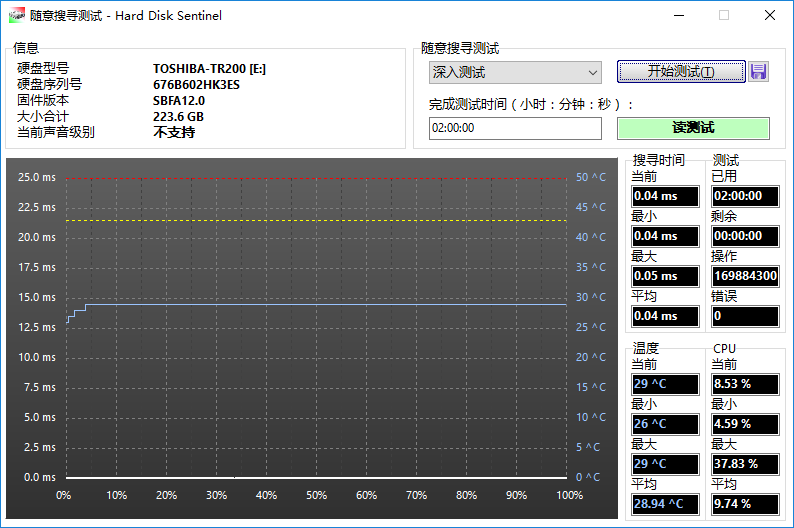Click the 平均 temperature 28.94 °C field
Viewport: 794px width, 528px height.
click(665, 504)
